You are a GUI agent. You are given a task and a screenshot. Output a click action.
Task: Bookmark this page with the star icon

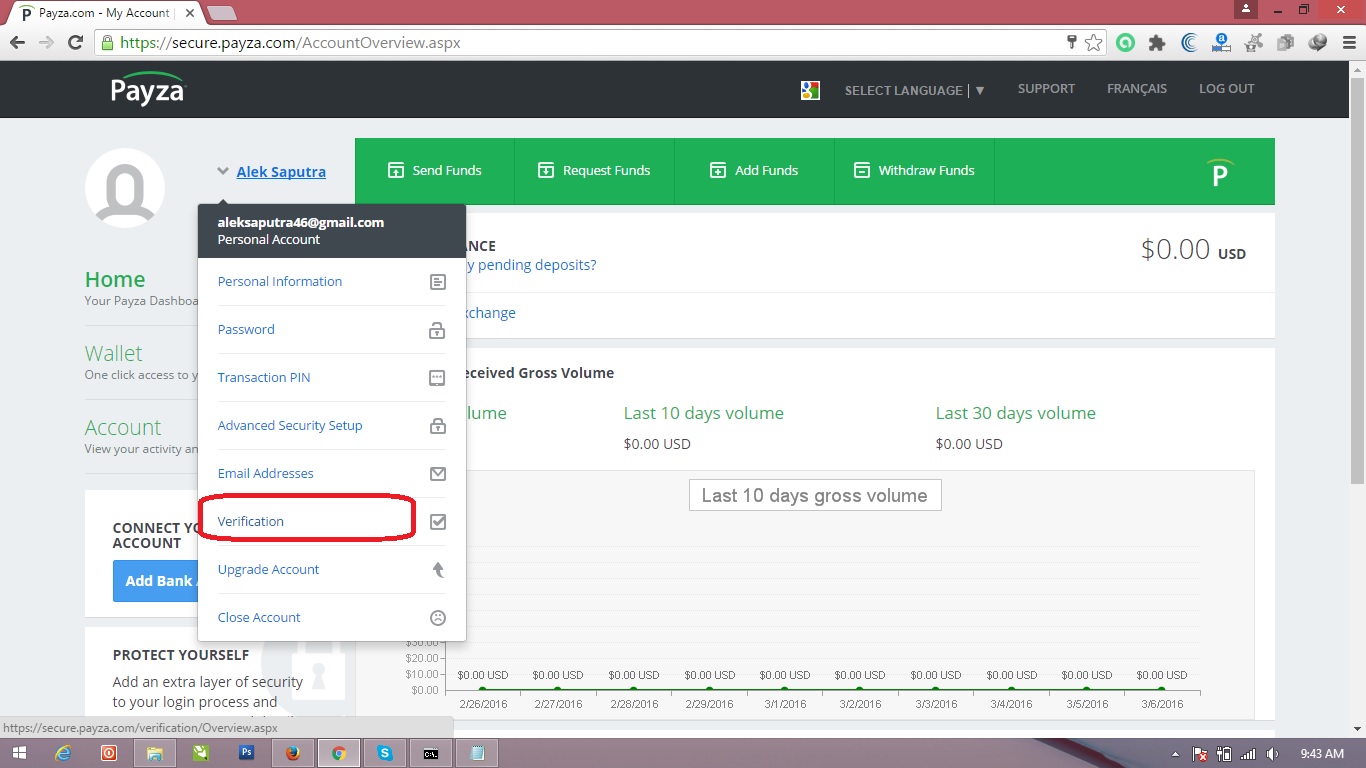click(x=1094, y=43)
